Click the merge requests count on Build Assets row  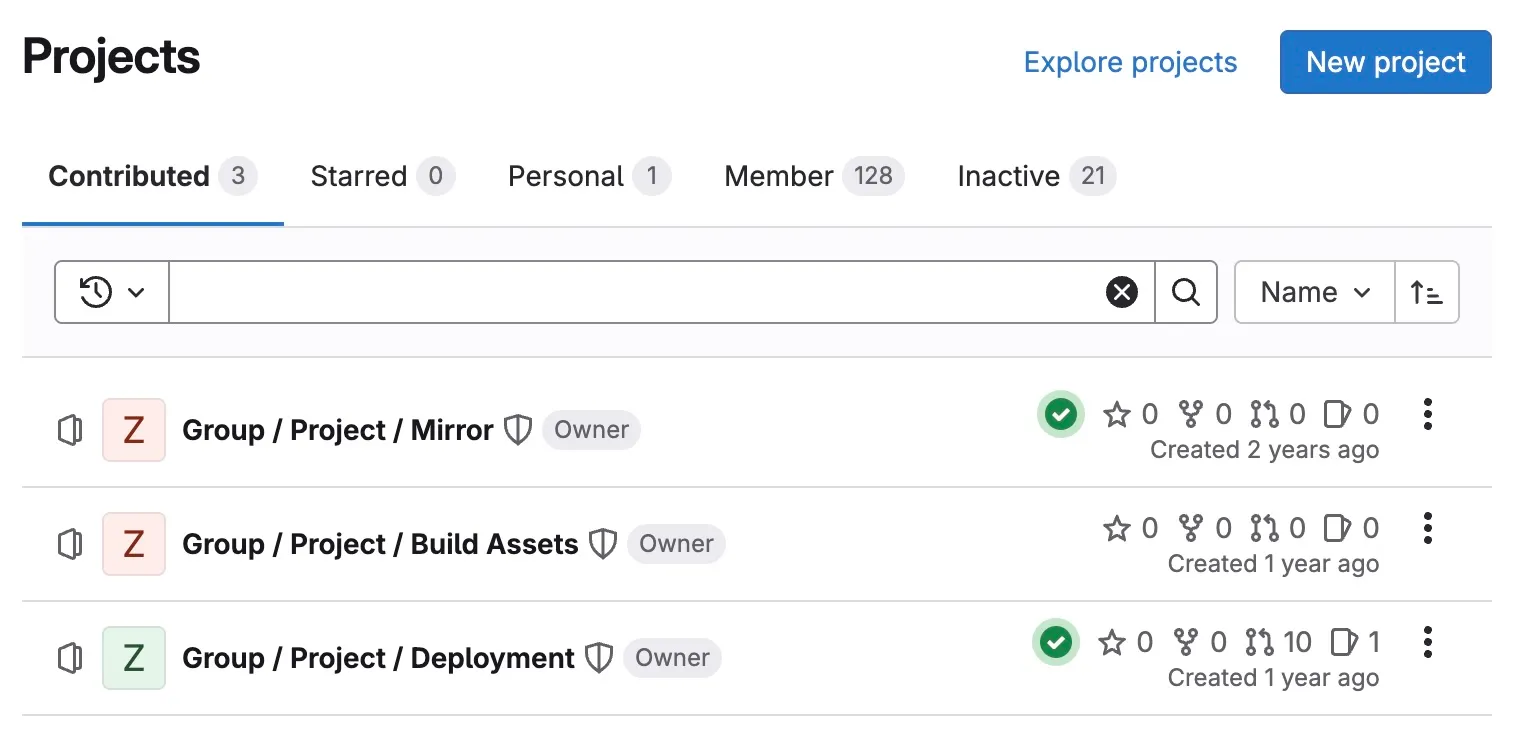click(x=1278, y=528)
